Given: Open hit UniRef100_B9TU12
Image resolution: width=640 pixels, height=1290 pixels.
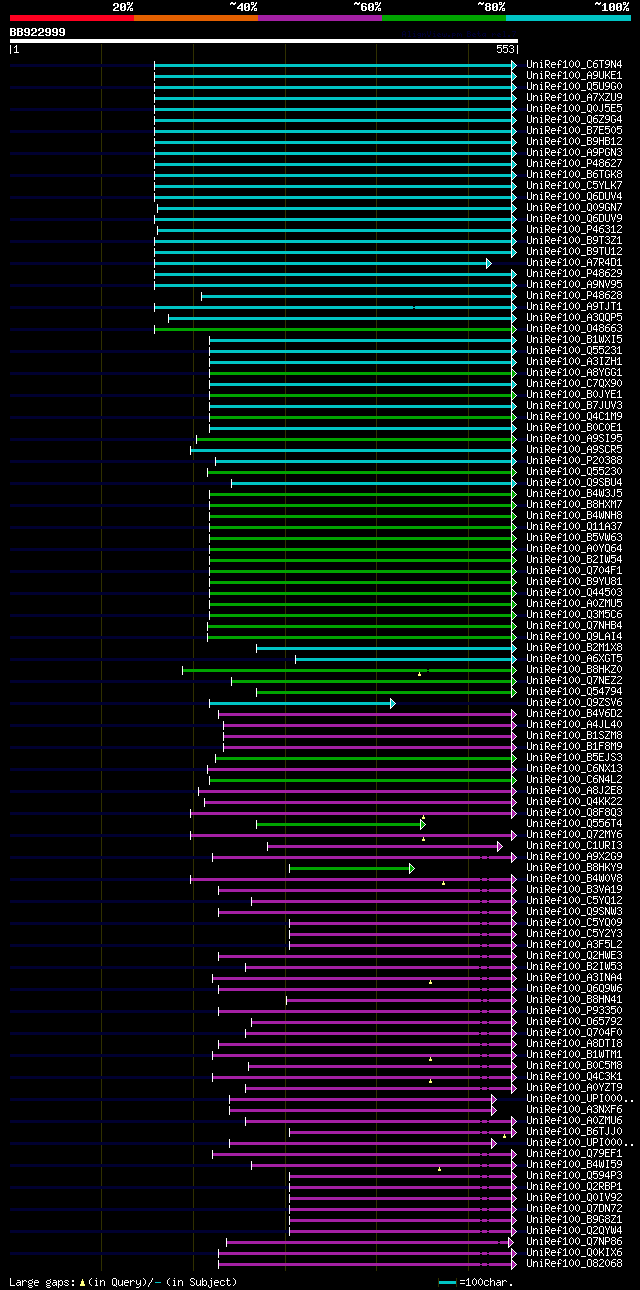Looking at the screenshot, I should coord(574,251).
